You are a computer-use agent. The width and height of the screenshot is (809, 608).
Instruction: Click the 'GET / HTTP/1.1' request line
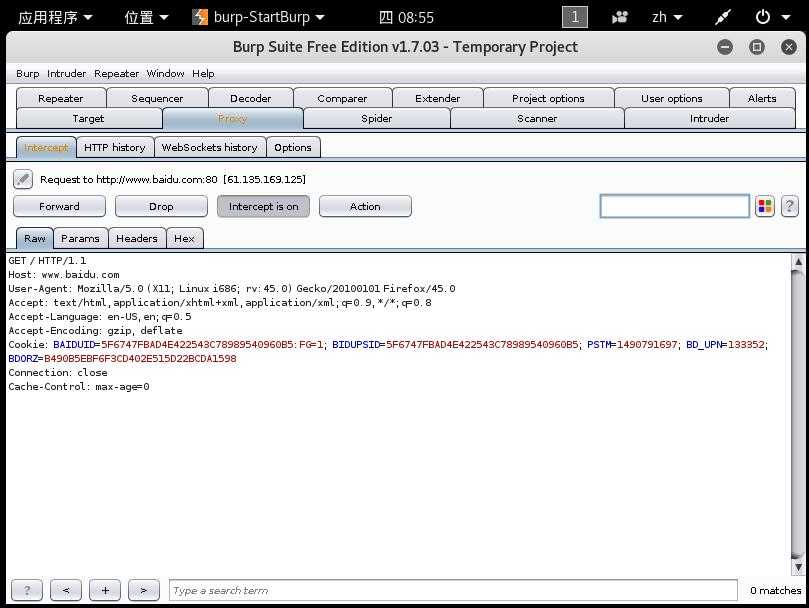tap(47, 261)
